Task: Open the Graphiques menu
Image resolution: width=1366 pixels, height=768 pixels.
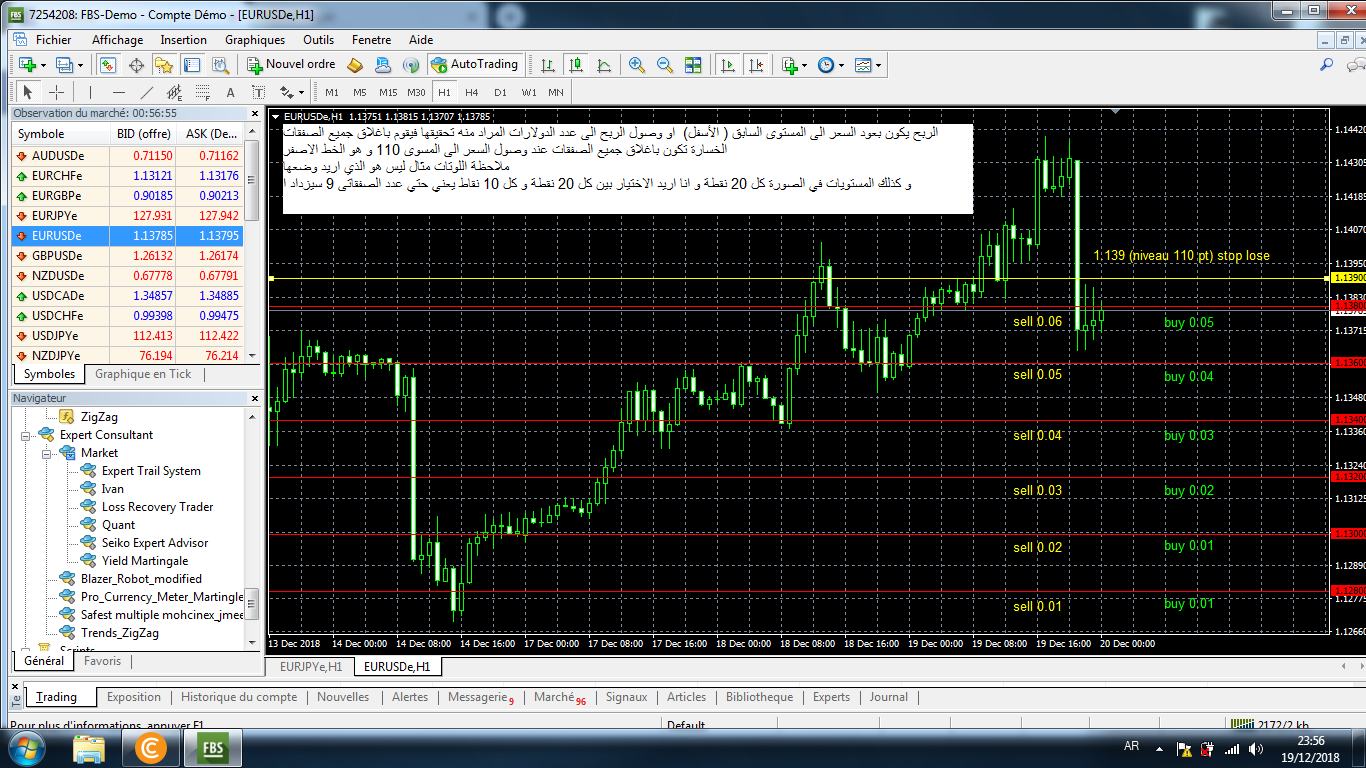Action: (x=254, y=40)
